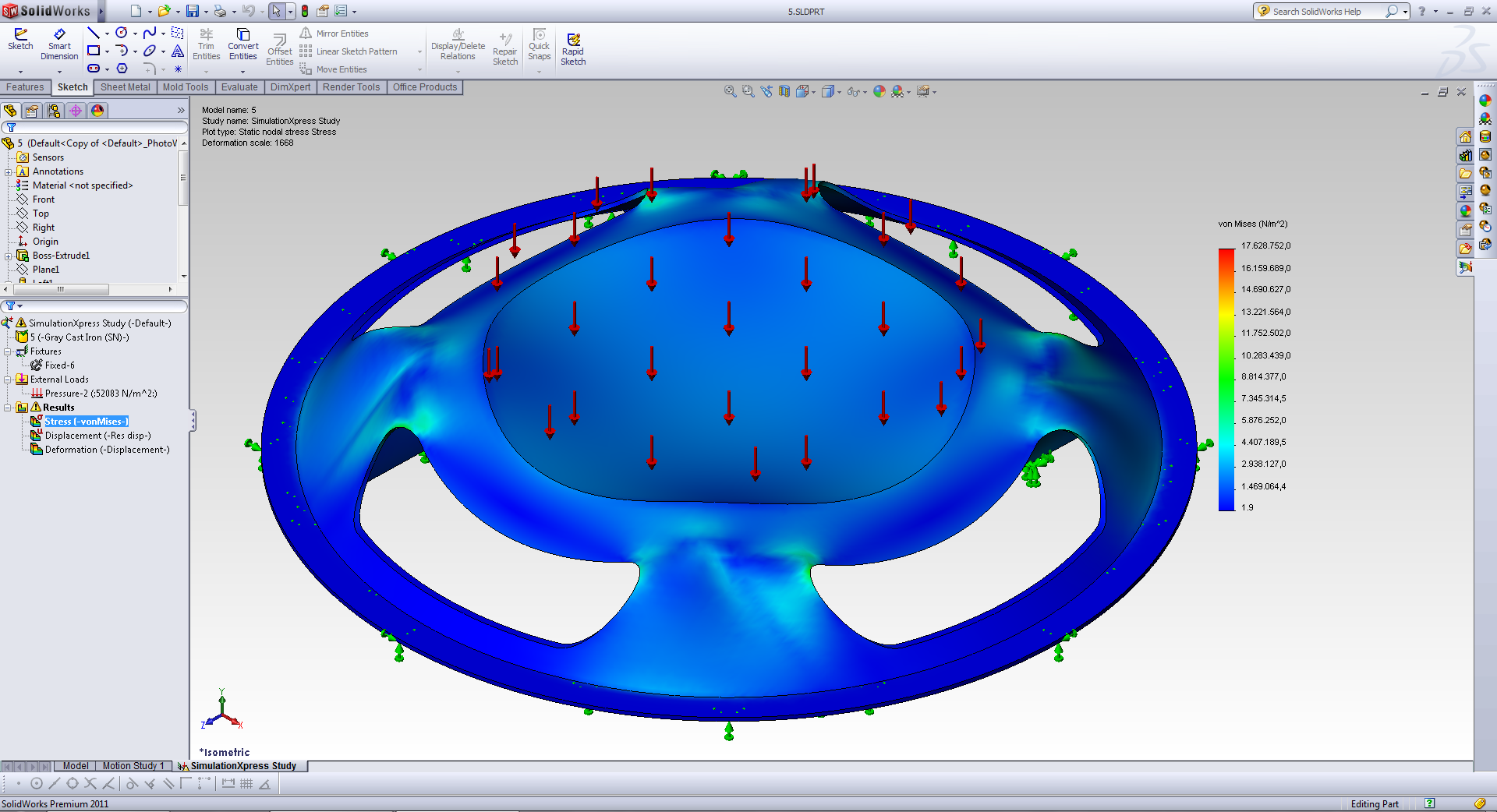Image resolution: width=1497 pixels, height=812 pixels.
Task: Click Save icon in top toolbar
Action: (x=193, y=11)
